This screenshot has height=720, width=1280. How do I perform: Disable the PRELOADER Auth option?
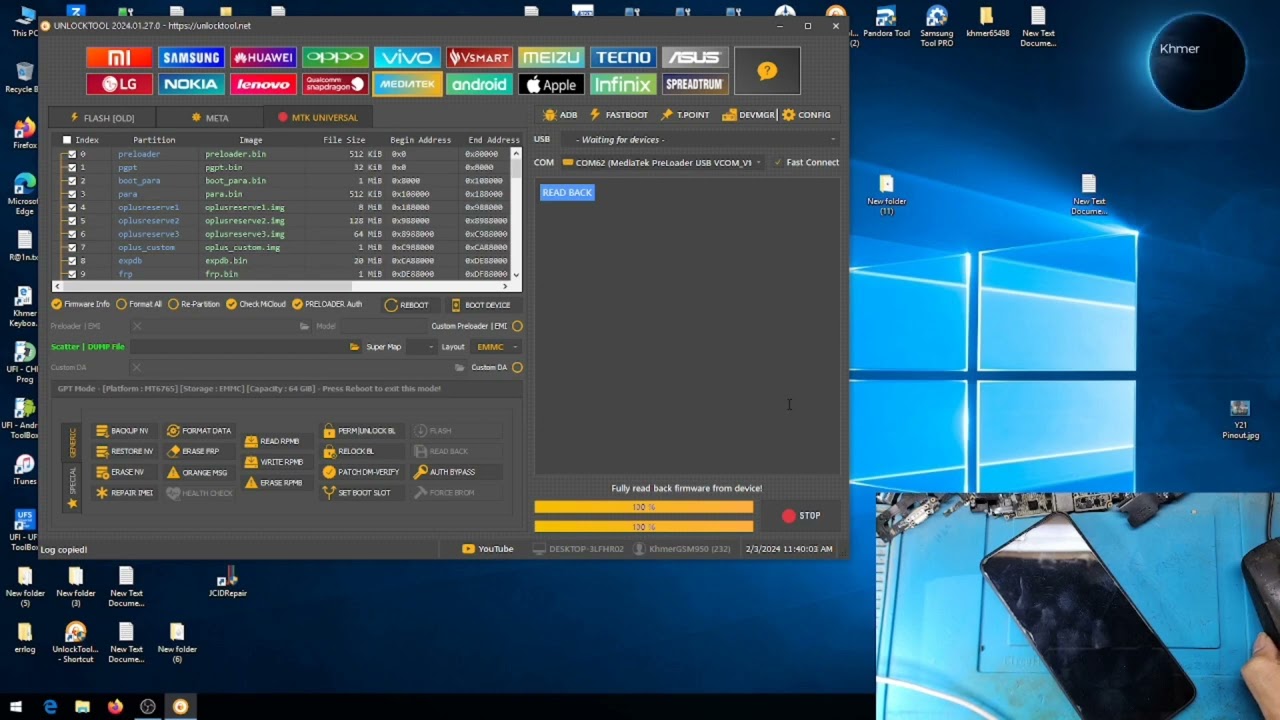pos(298,304)
